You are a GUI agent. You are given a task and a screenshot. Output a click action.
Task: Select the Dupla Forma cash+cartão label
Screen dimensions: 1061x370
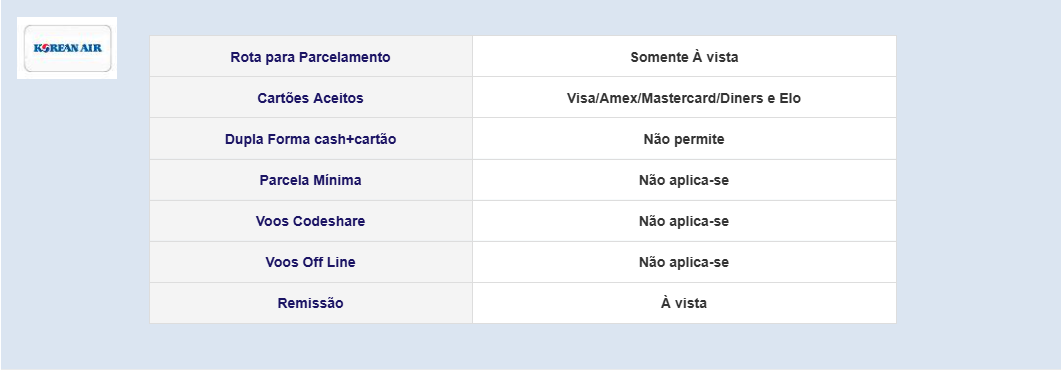coord(311,139)
